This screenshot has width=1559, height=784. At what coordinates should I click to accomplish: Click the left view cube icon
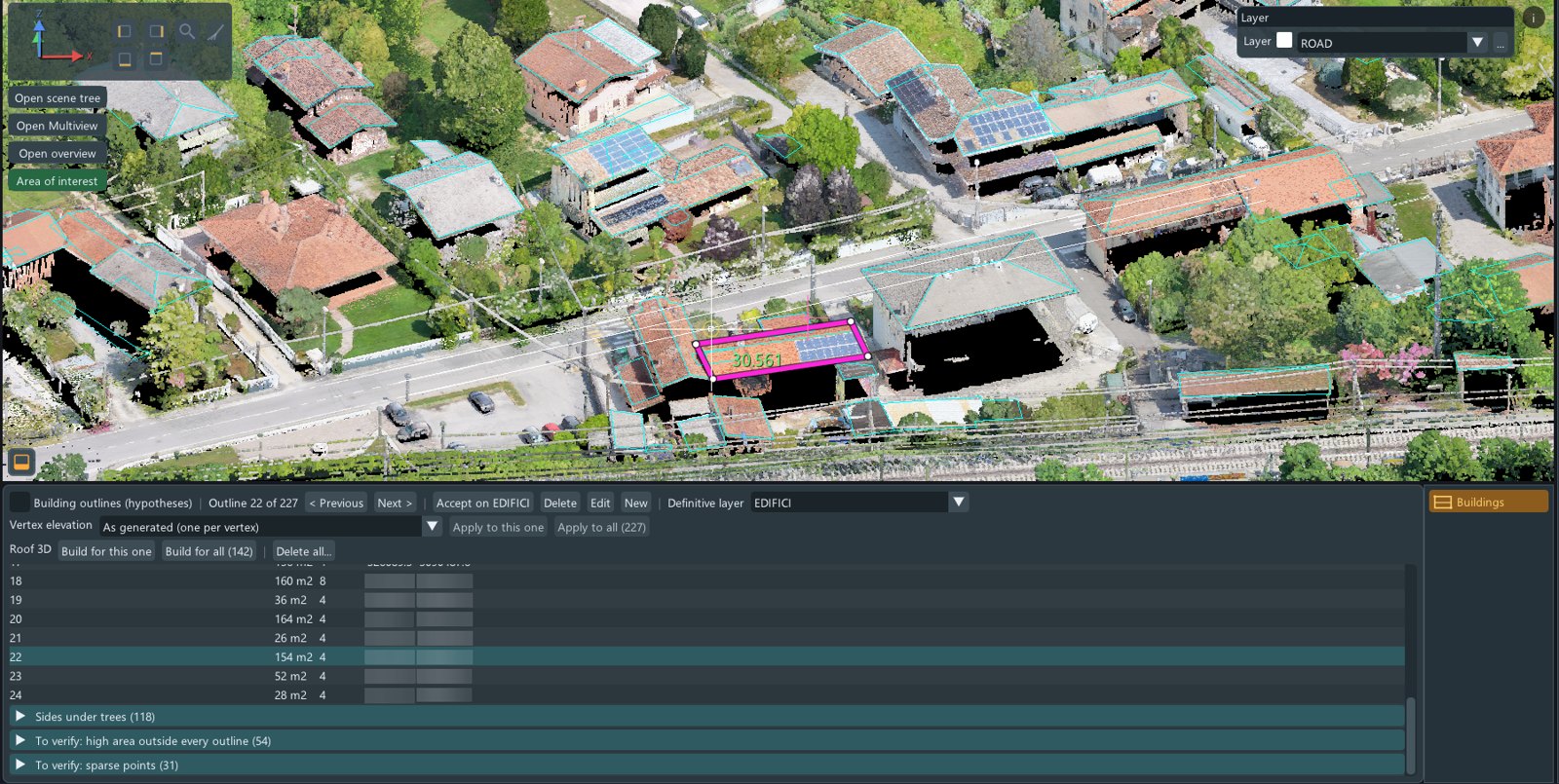coord(124,31)
